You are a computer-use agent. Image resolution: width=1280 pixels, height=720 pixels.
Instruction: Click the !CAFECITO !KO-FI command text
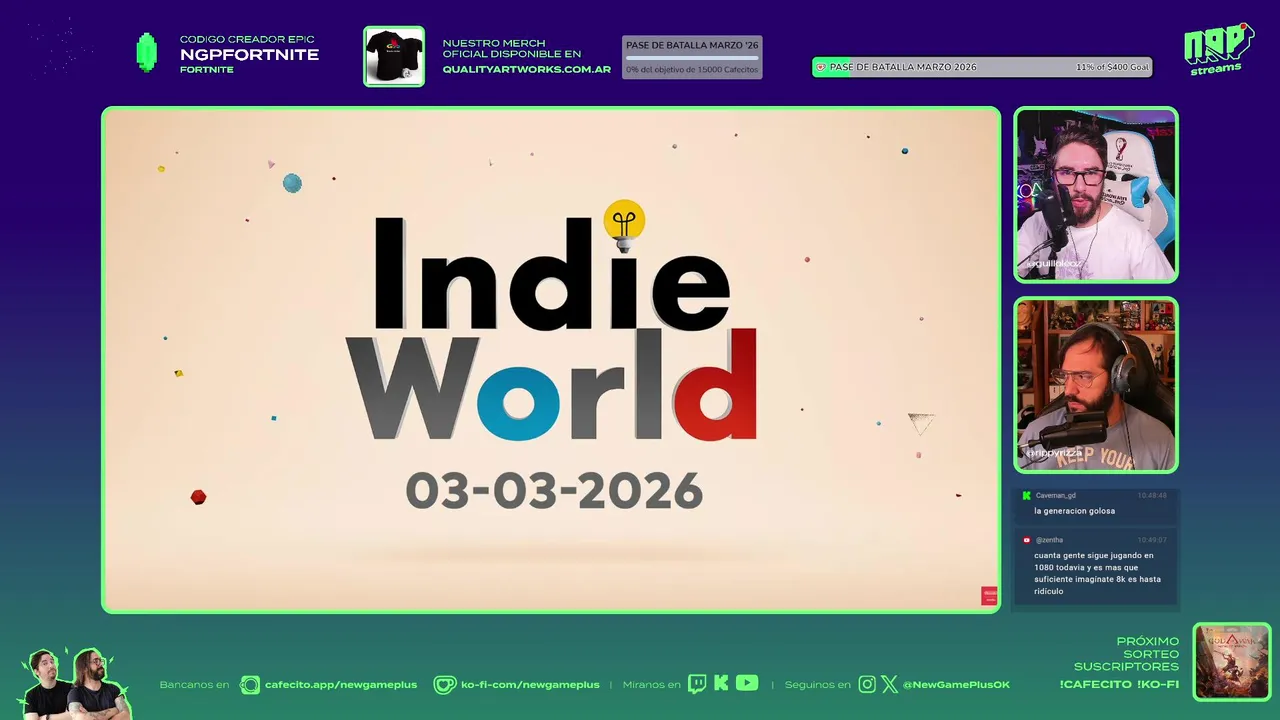click(1119, 684)
